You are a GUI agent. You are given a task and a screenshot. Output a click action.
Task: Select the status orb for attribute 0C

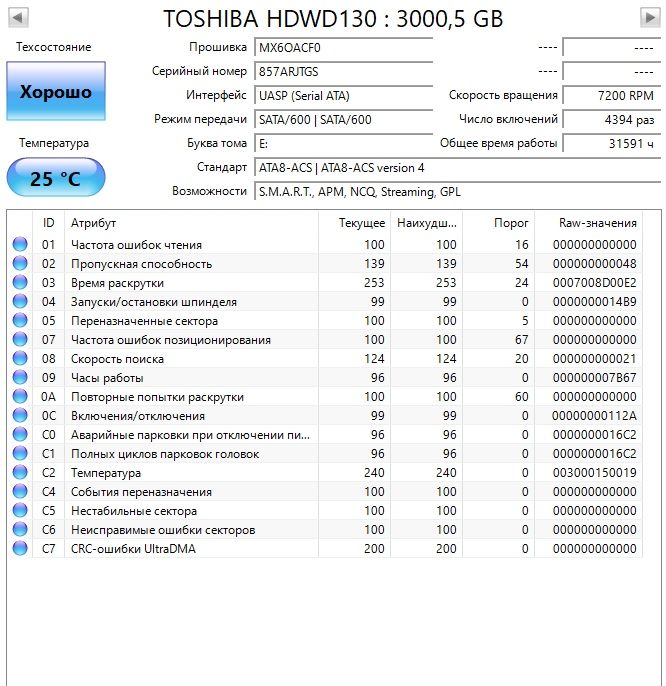pyautogui.click(x=20, y=415)
